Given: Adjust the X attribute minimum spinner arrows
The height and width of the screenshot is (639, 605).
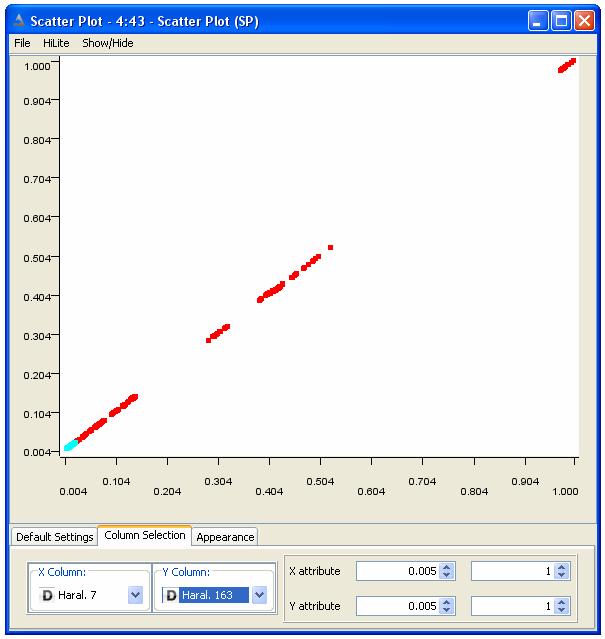Looking at the screenshot, I should pyautogui.click(x=447, y=571).
